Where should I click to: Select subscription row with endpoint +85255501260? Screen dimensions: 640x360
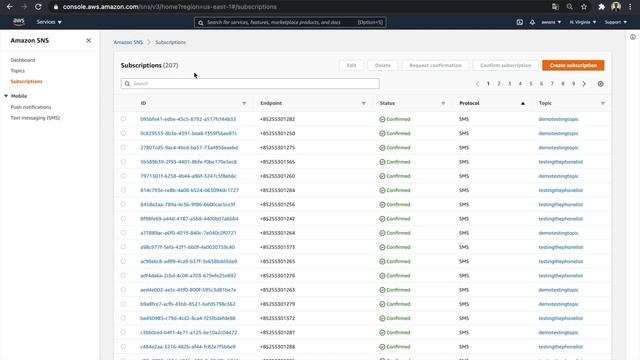click(123, 176)
